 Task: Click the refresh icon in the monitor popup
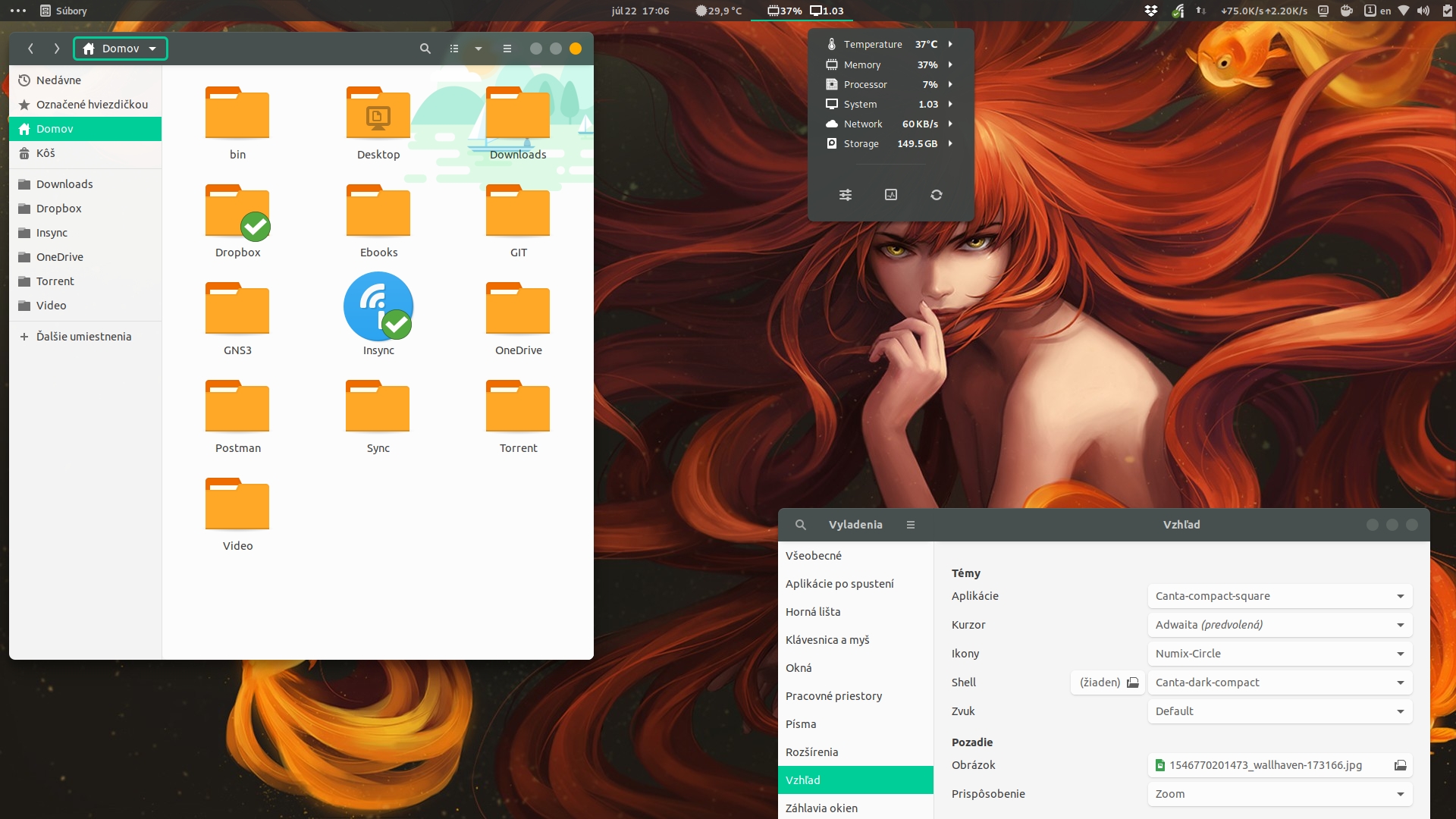(937, 195)
